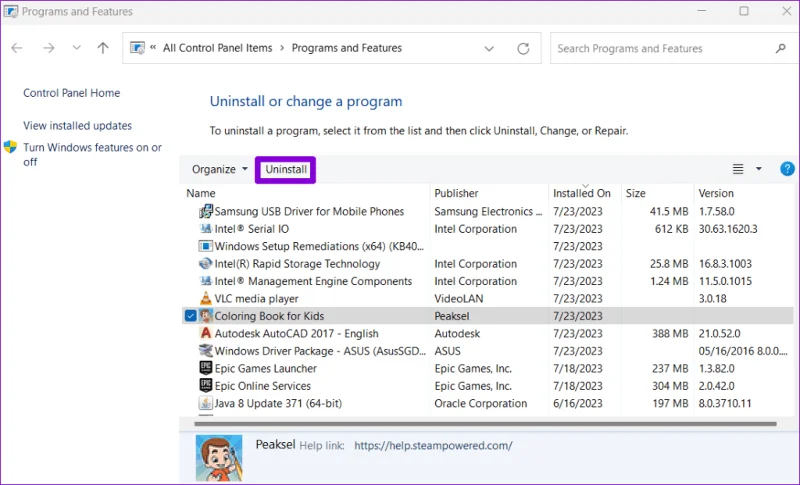Click the Coloring Book thumbnail in details pane
This screenshot has height=485, width=800.
[x=219, y=457]
